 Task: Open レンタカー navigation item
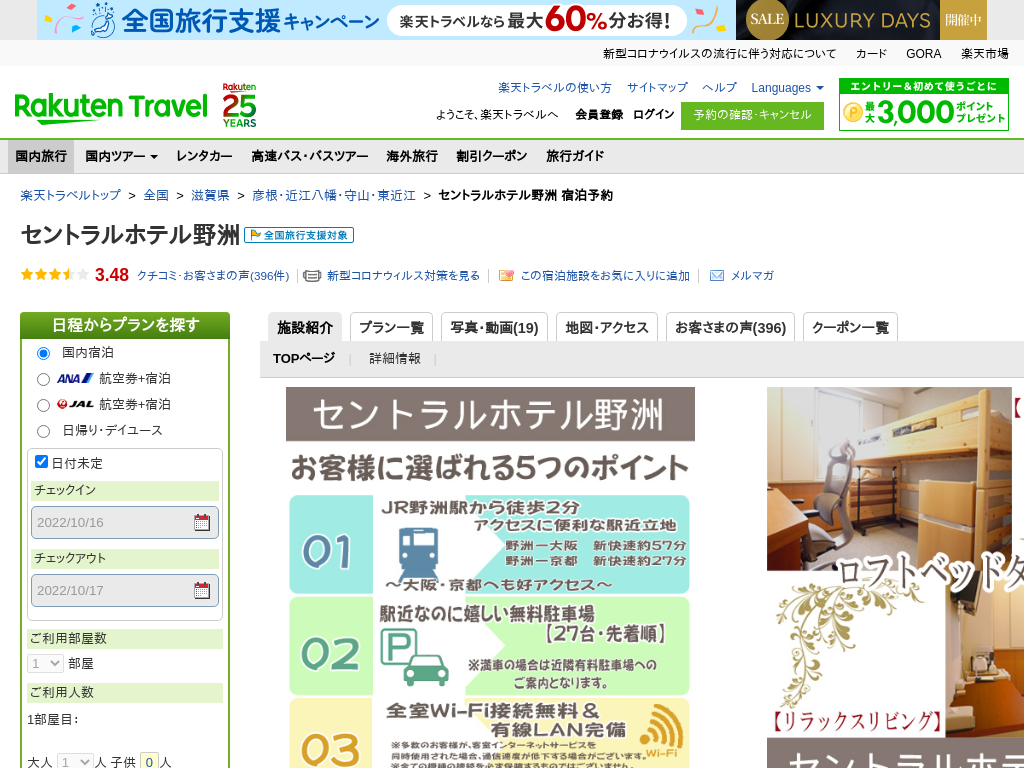coord(204,156)
